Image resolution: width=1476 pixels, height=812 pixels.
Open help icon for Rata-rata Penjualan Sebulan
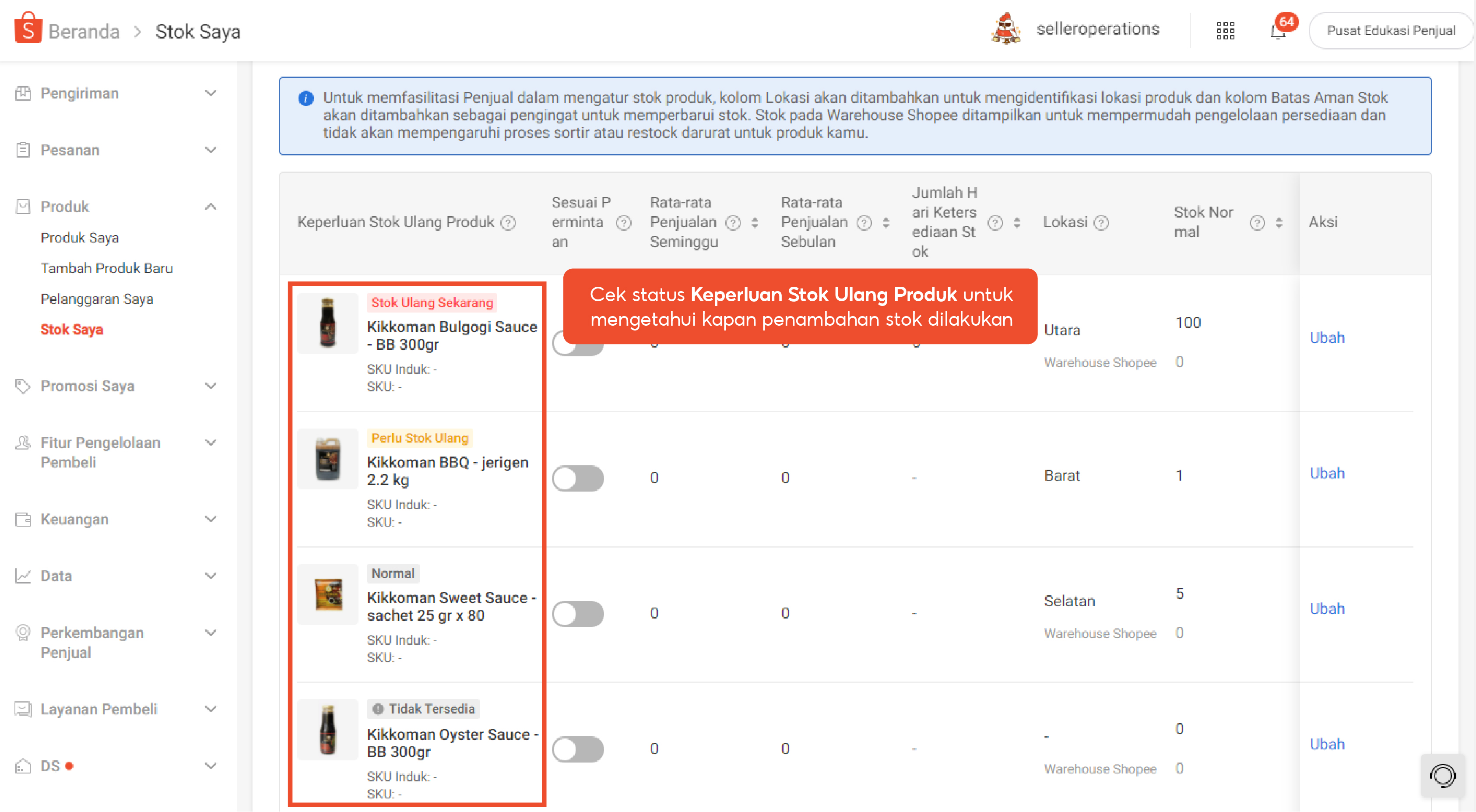[864, 222]
